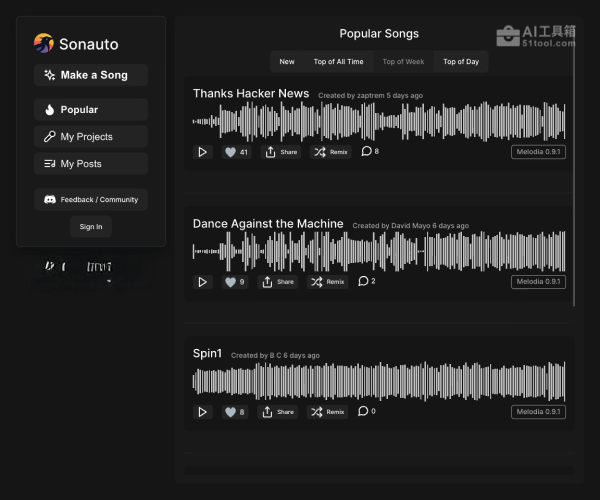Remix Dance Against the Machine song
The width and height of the screenshot is (600, 500).
pos(328,282)
